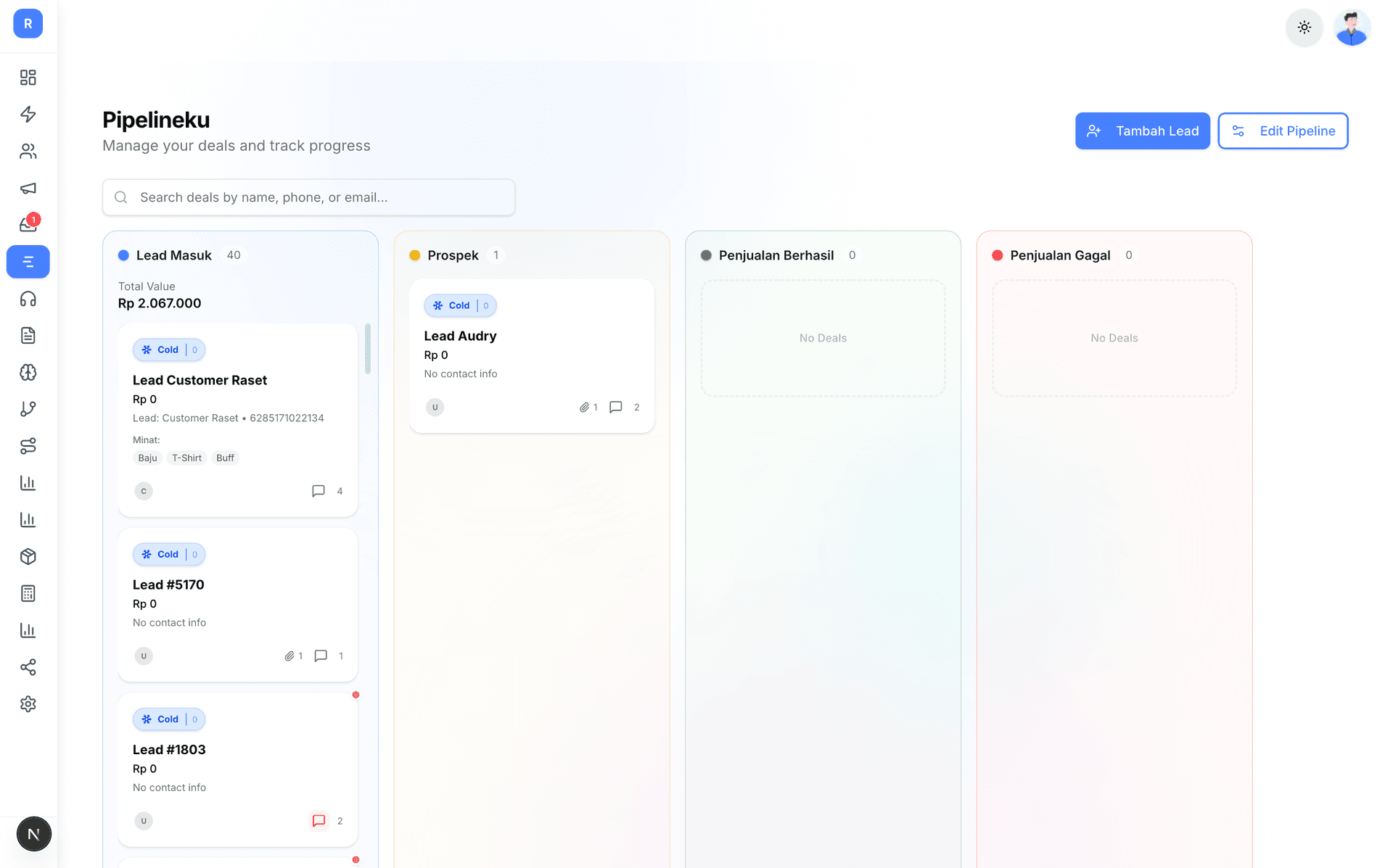
Task: Expand comments on Lead #1803 card
Action: pos(319,820)
